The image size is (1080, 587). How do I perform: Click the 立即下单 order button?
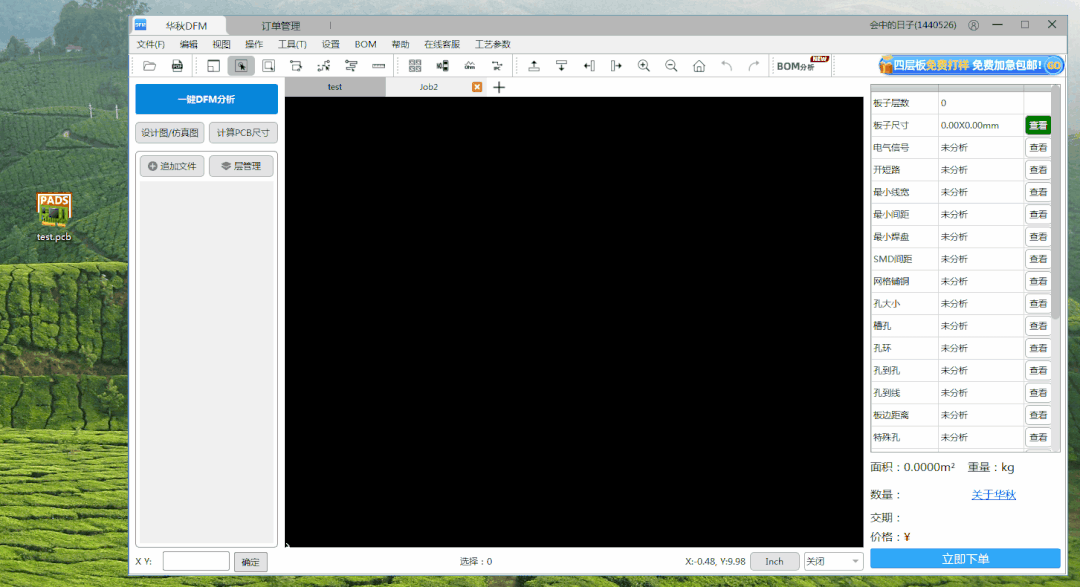965,559
